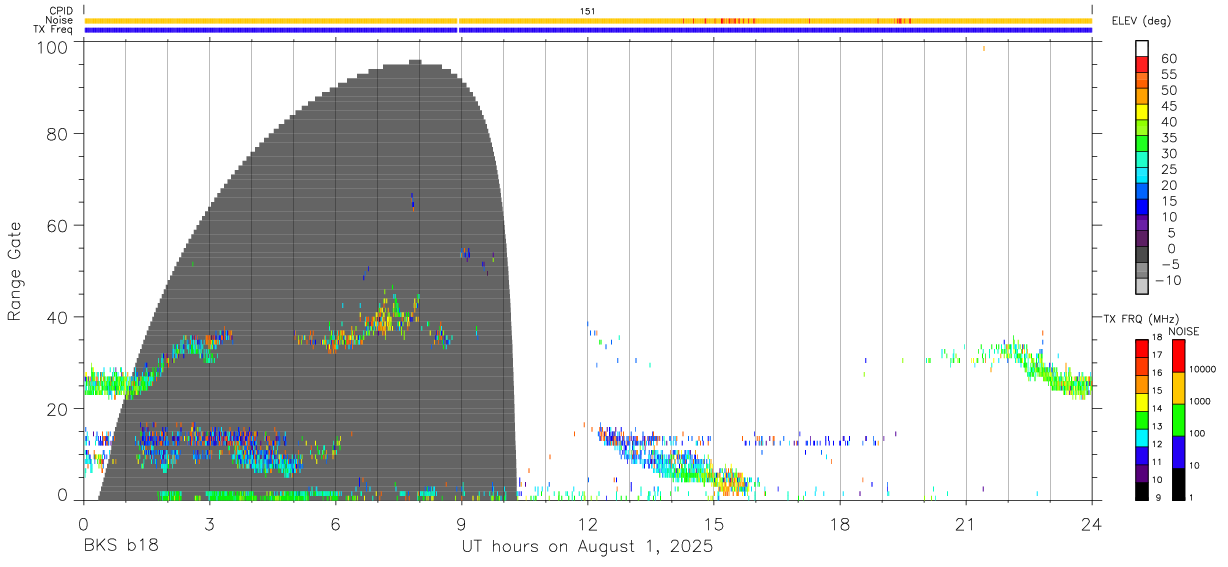Click the 35 tick on the ELEV colorbar

pyautogui.click(x=1168, y=138)
